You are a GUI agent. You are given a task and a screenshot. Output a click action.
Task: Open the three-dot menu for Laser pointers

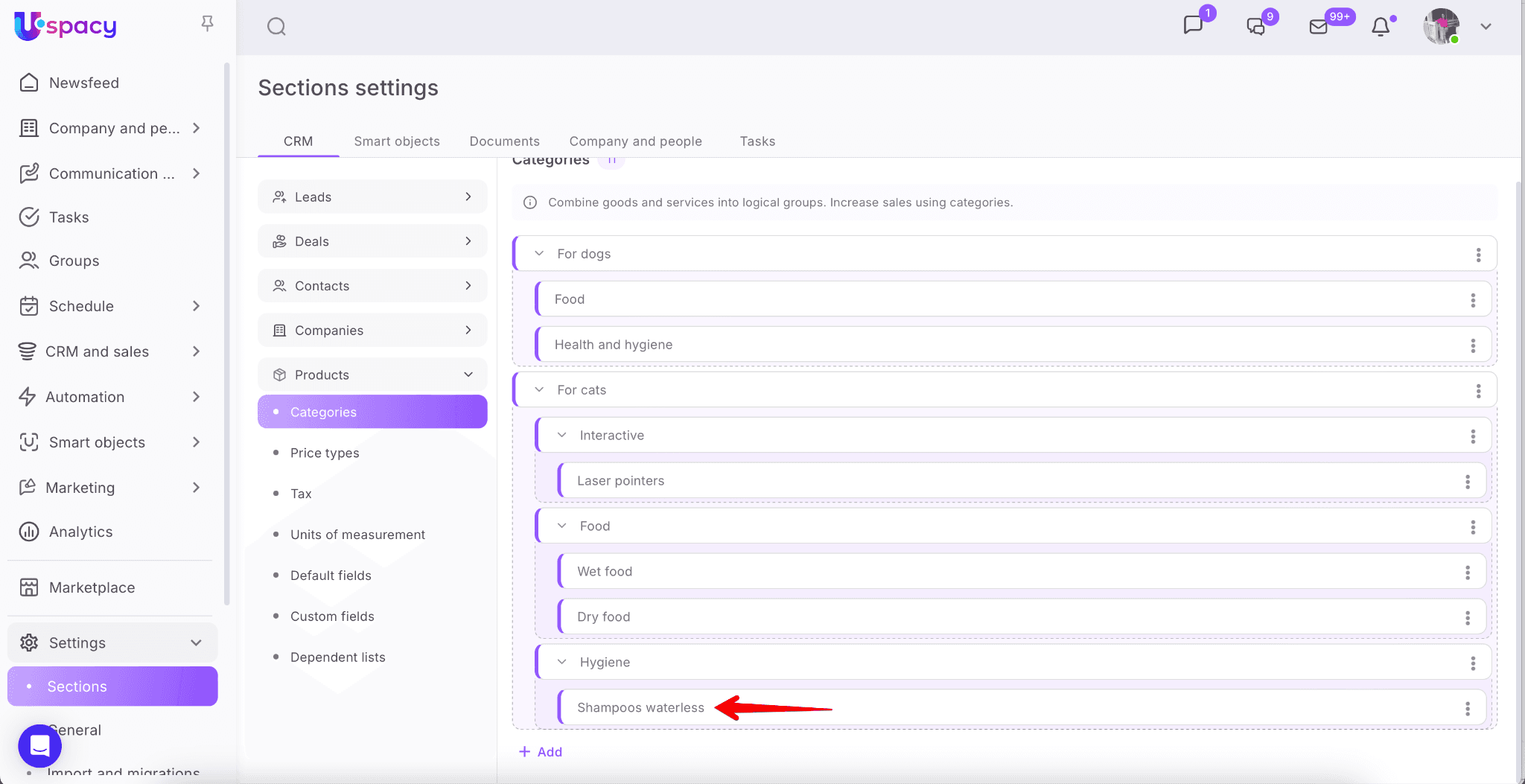1467,482
